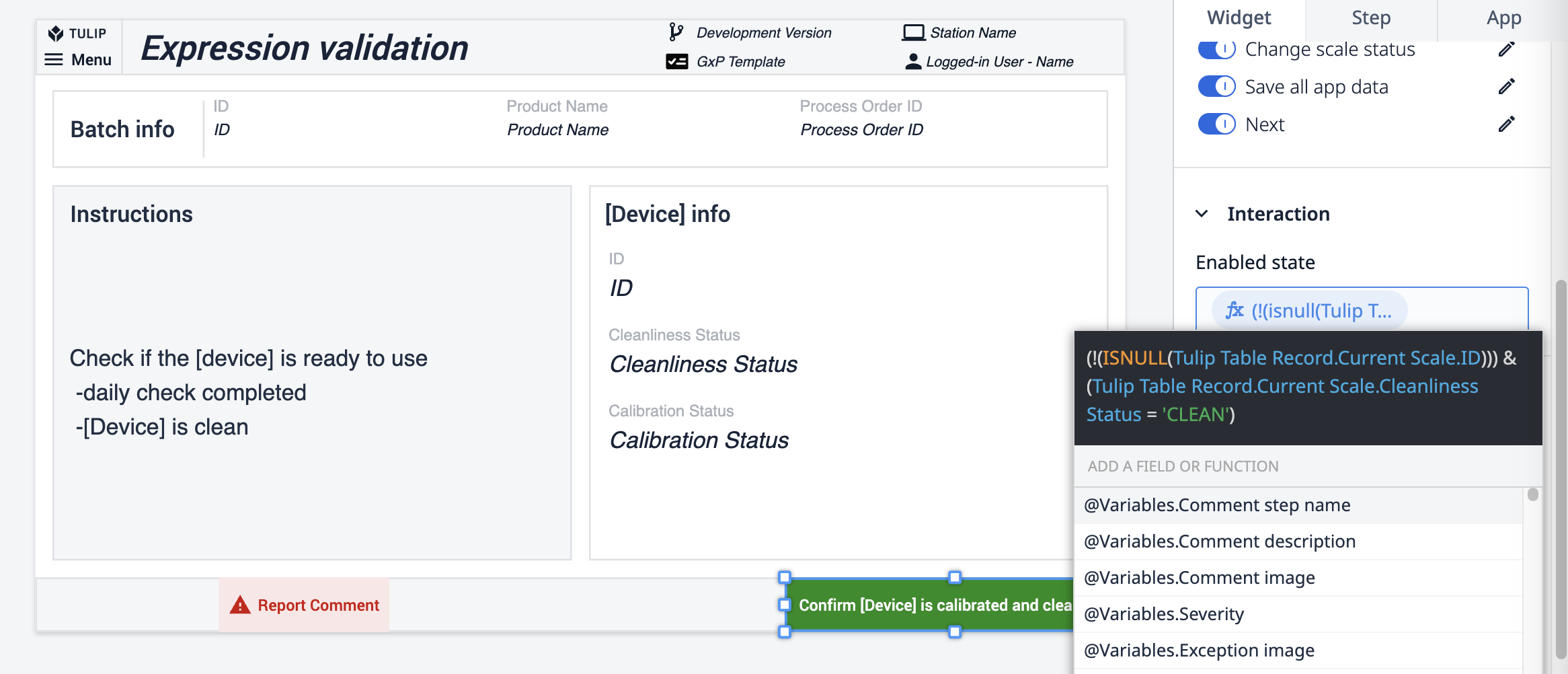Click the field list scrollbar thumb
Screen dimensions: 1568x674
pos(1533,494)
